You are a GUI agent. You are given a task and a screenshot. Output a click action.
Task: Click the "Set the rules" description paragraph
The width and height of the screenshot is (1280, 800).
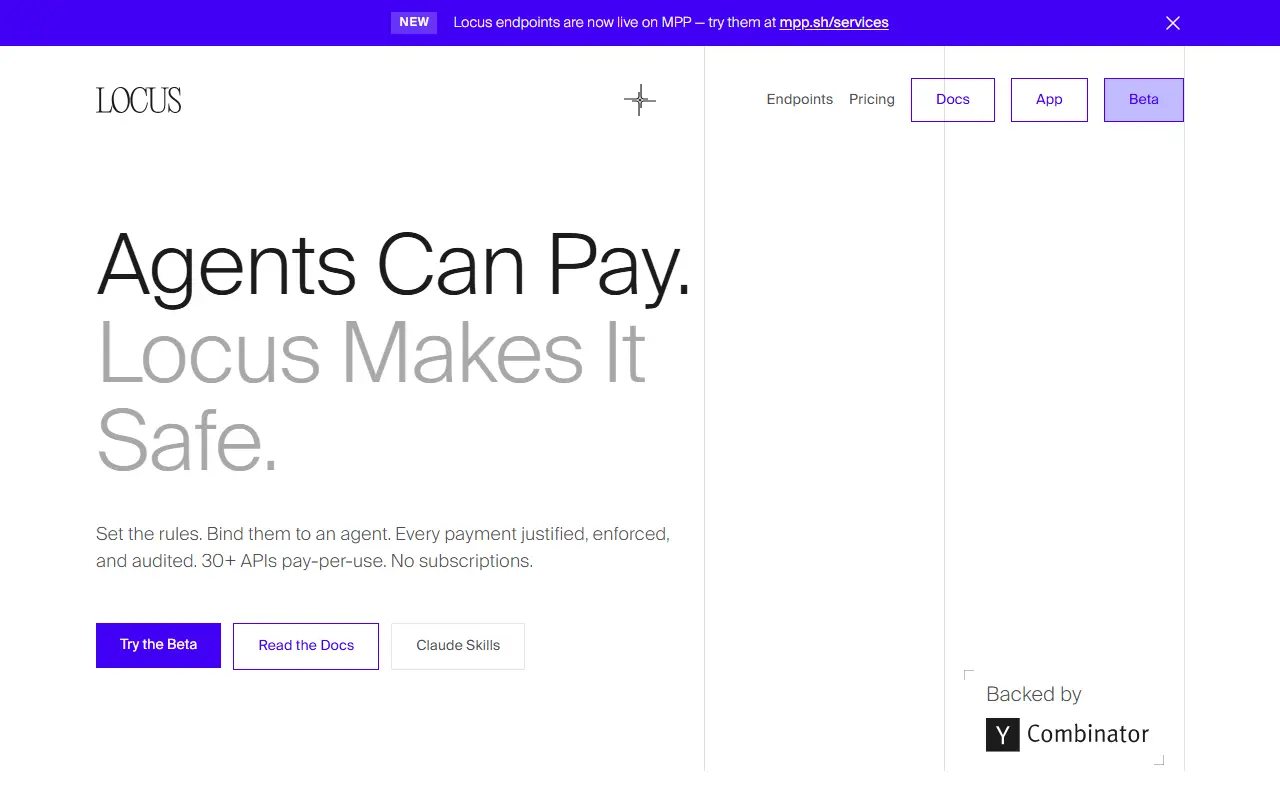(x=383, y=547)
